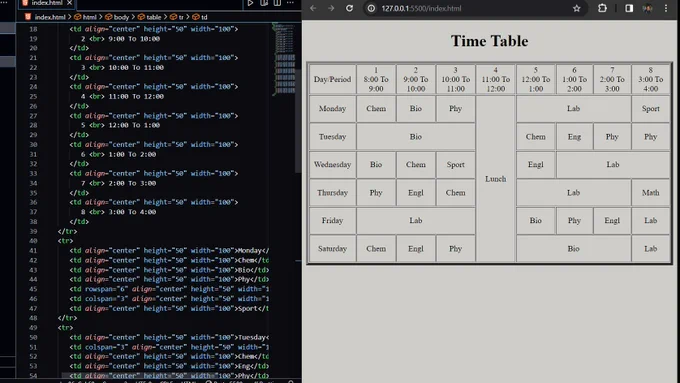Click the Eng cell in Tuesday row
The height and width of the screenshot is (383, 680).
[x=574, y=137]
